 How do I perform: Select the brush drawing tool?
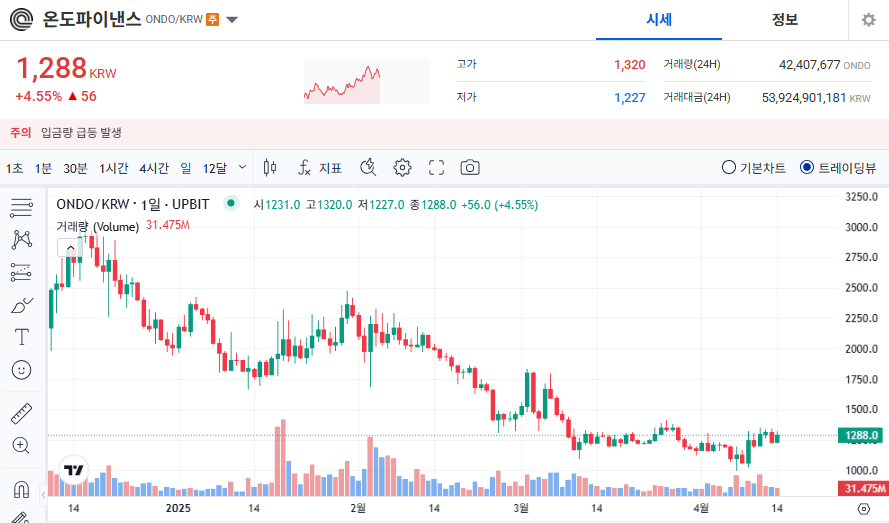(22, 305)
